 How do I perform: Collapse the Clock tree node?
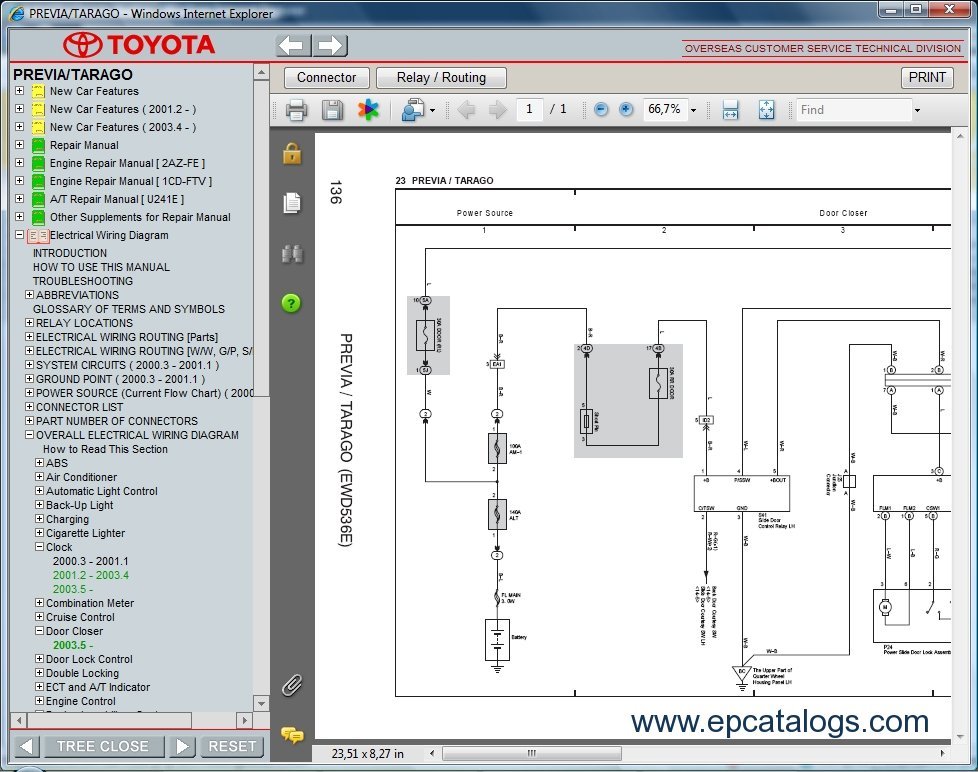coord(40,547)
